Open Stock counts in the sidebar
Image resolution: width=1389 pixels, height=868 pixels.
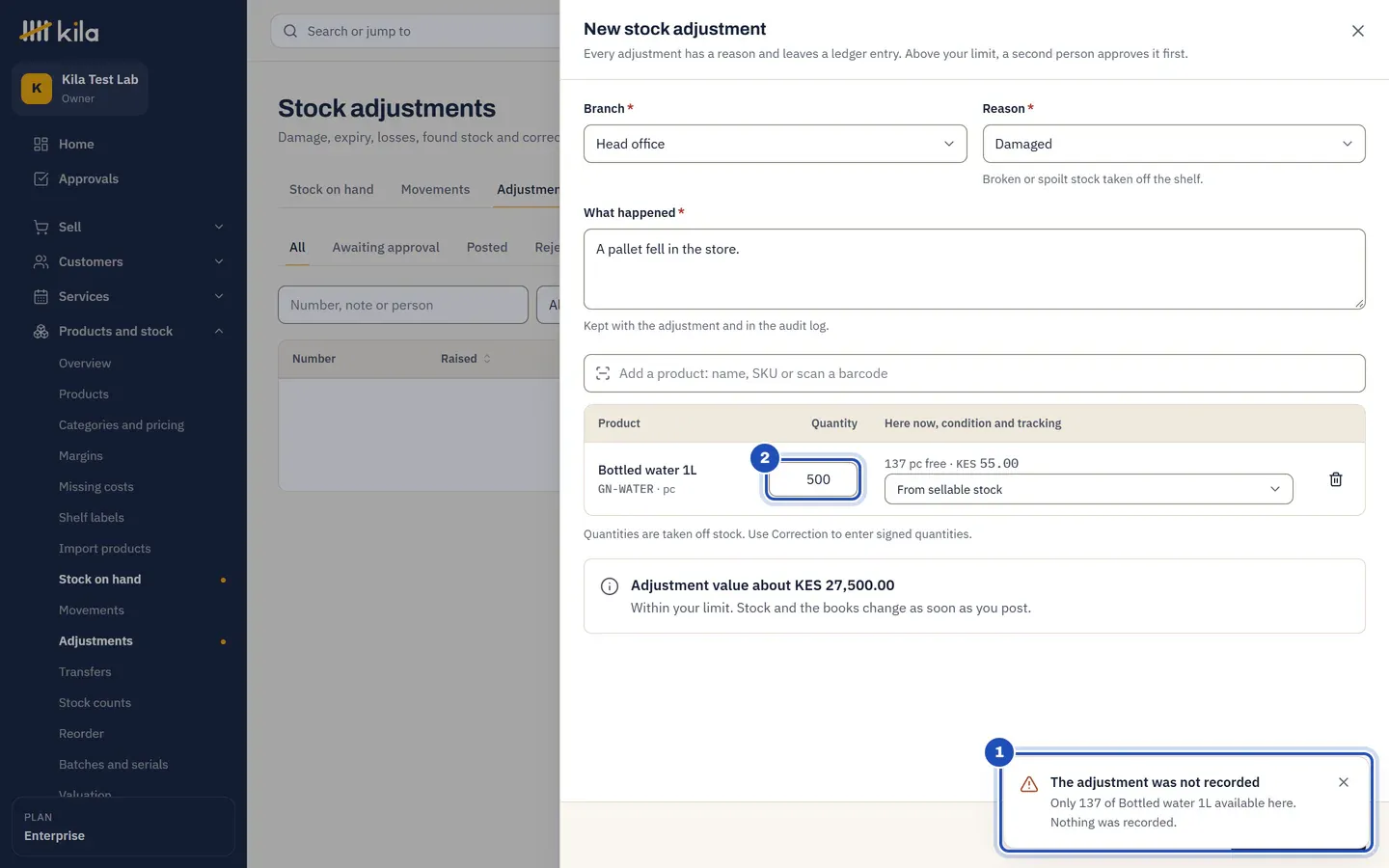click(x=95, y=703)
